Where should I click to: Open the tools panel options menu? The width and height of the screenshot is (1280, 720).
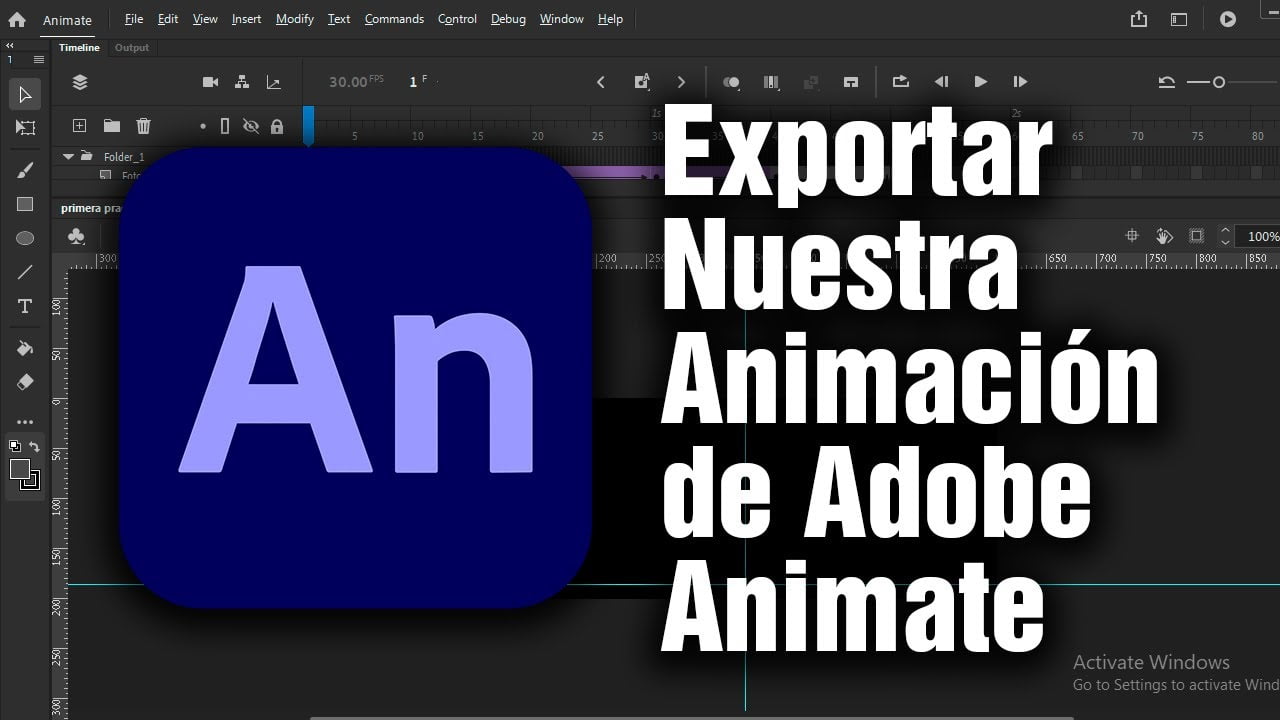pos(39,60)
